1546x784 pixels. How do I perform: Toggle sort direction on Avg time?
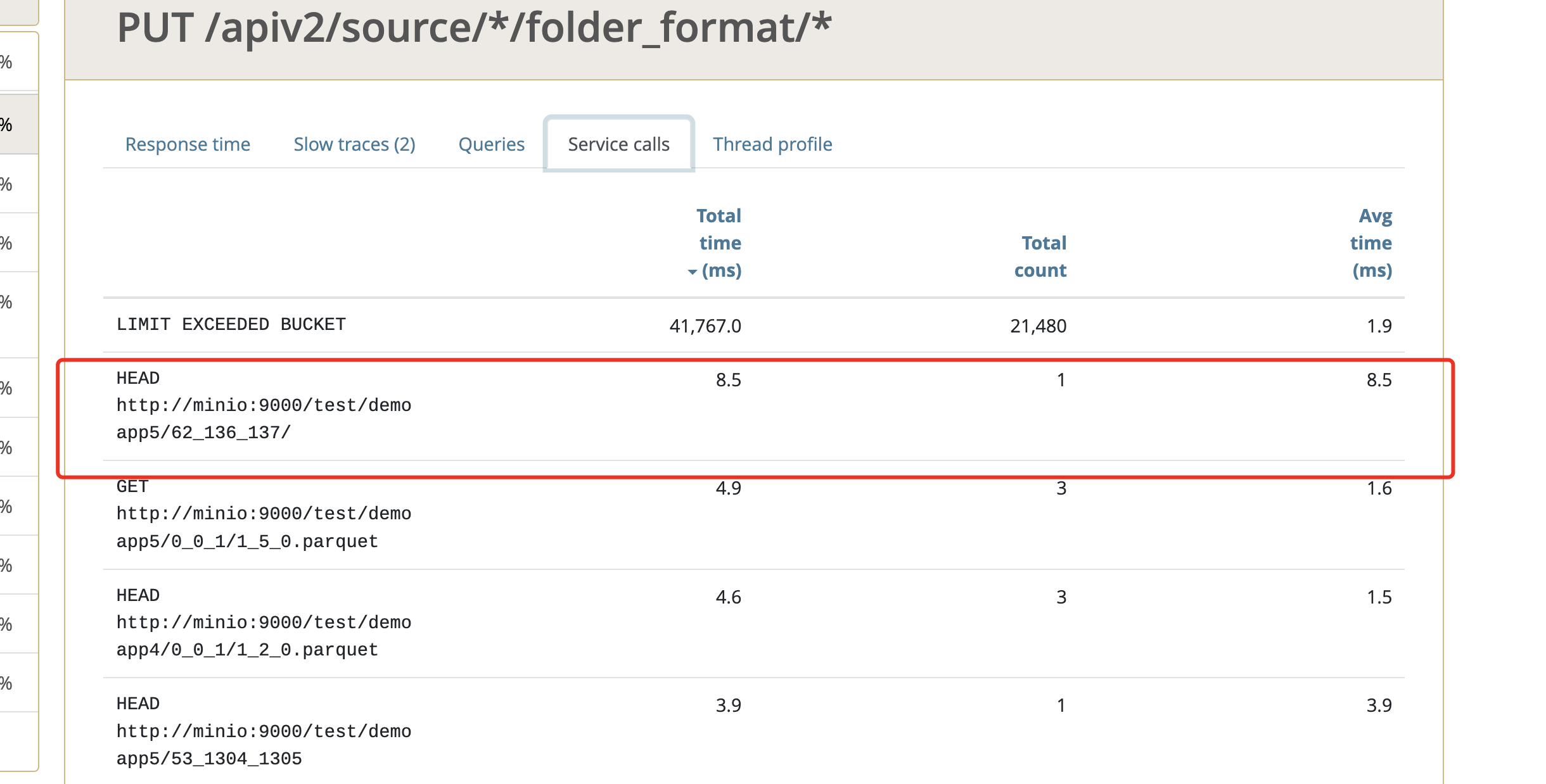coord(1370,240)
